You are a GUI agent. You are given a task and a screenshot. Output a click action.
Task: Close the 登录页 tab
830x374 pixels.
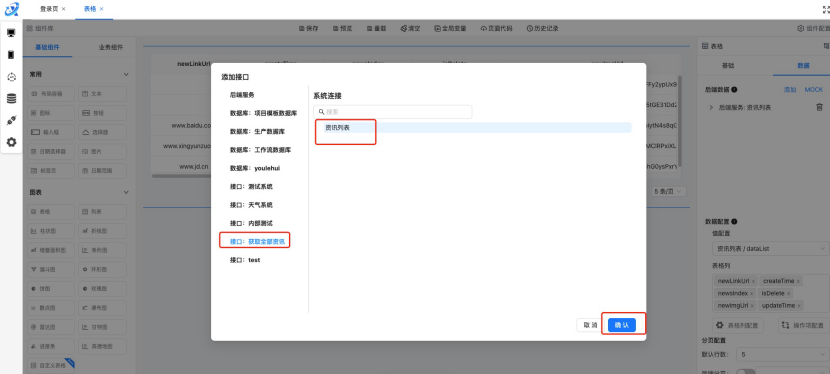[x=64, y=9]
